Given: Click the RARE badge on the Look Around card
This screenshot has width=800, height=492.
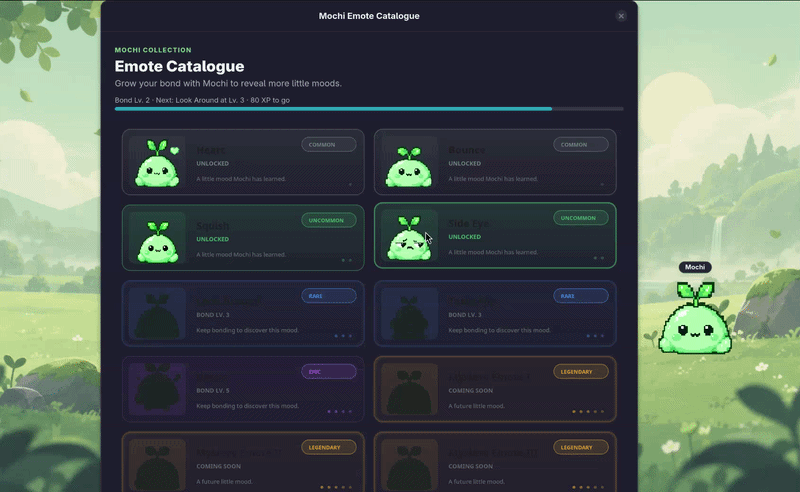Looking at the screenshot, I should (329, 296).
